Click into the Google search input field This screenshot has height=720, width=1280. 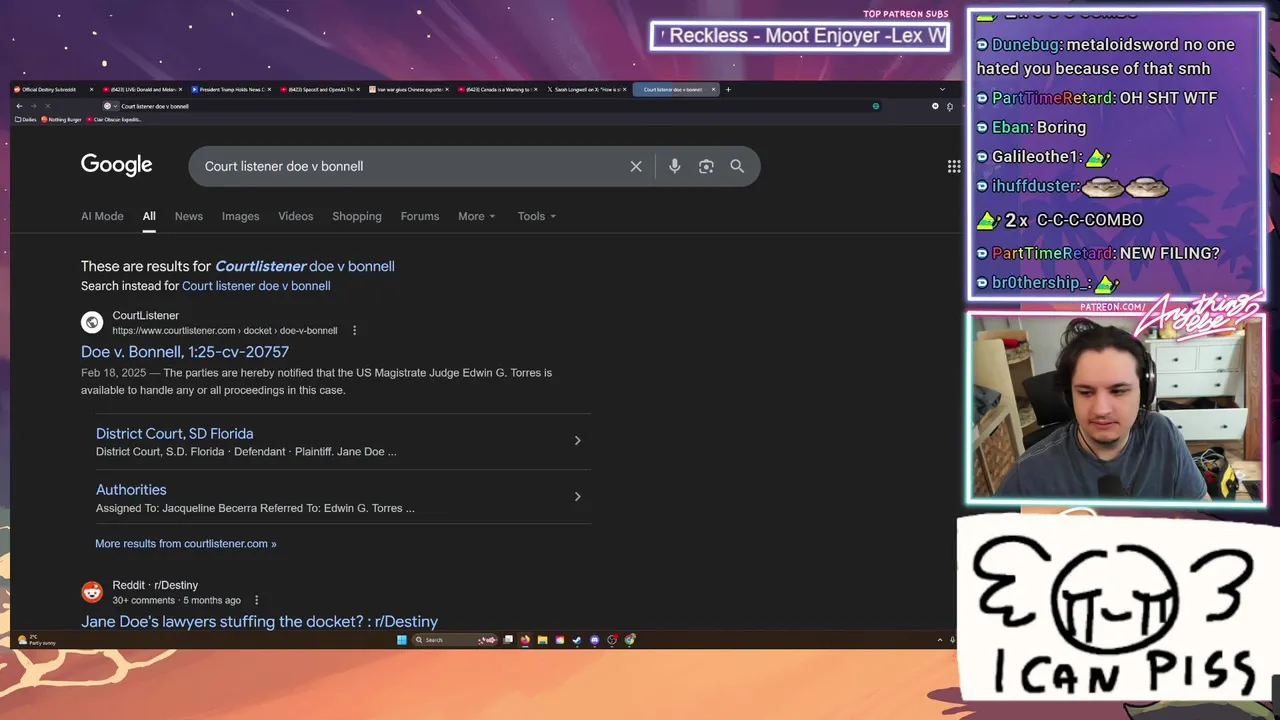(410, 166)
